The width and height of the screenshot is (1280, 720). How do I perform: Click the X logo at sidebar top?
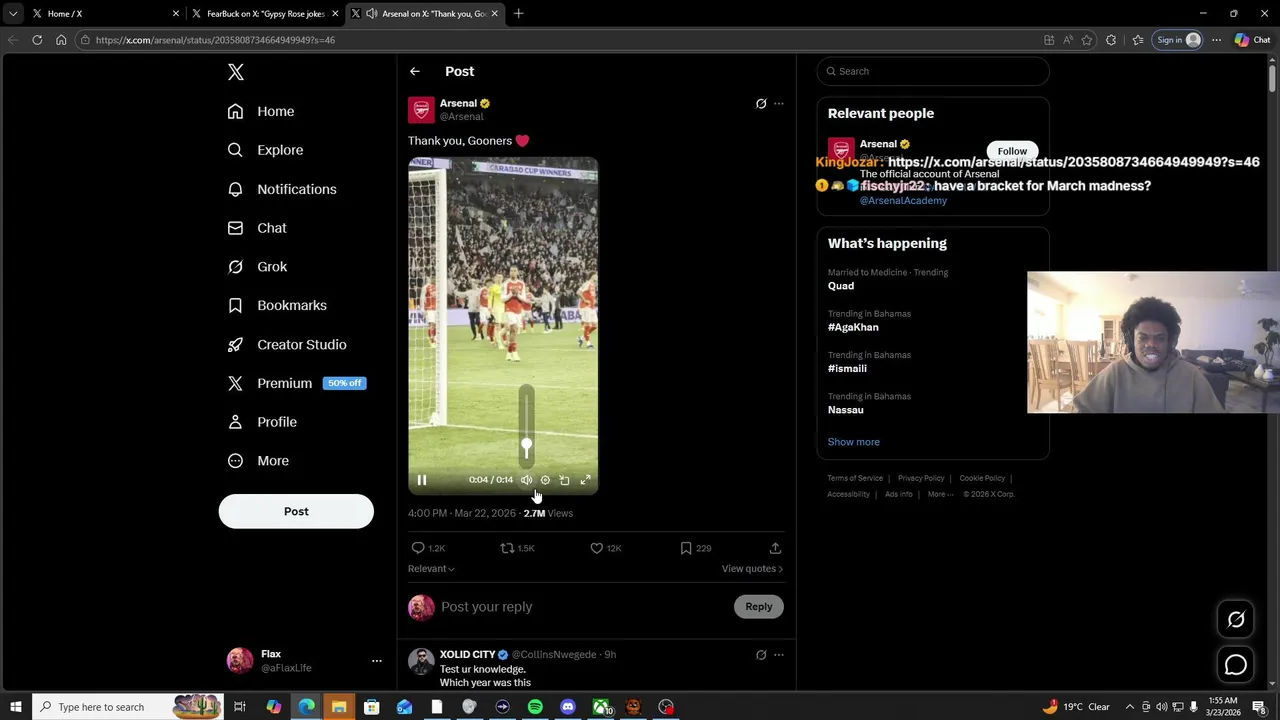click(236, 72)
